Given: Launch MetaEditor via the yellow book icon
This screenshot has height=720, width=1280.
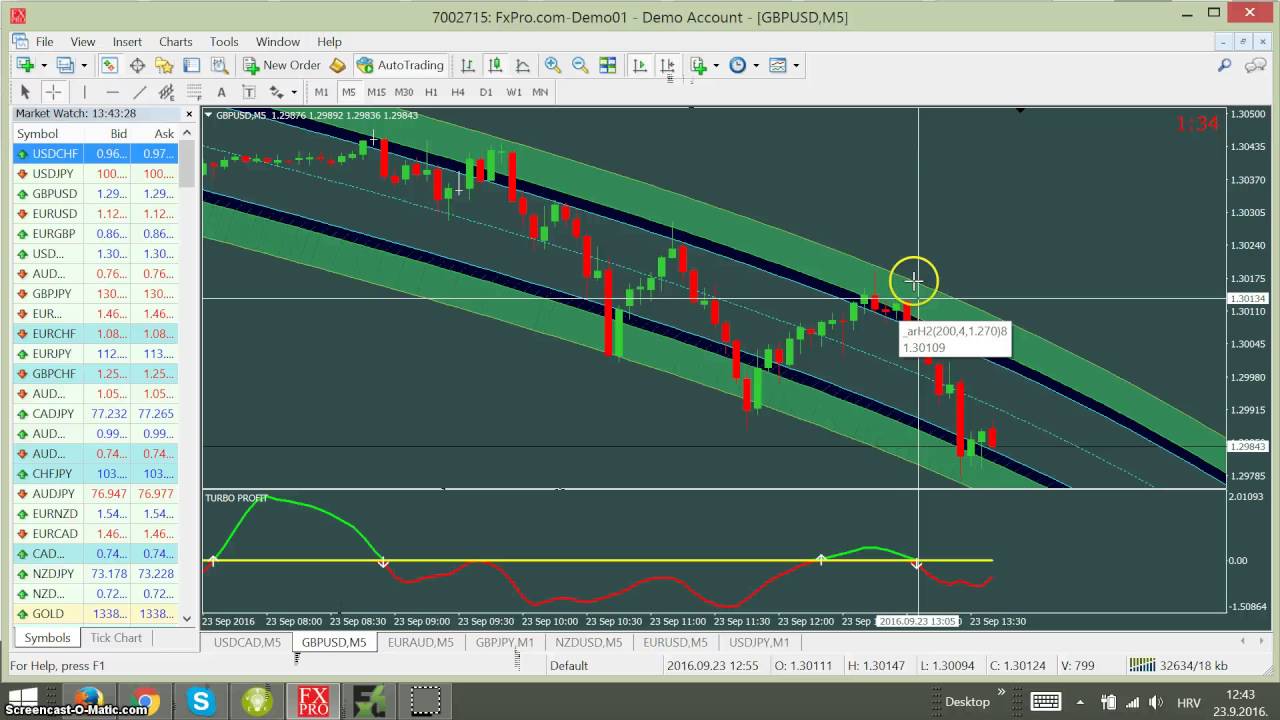Looking at the screenshot, I should pyautogui.click(x=338, y=65).
